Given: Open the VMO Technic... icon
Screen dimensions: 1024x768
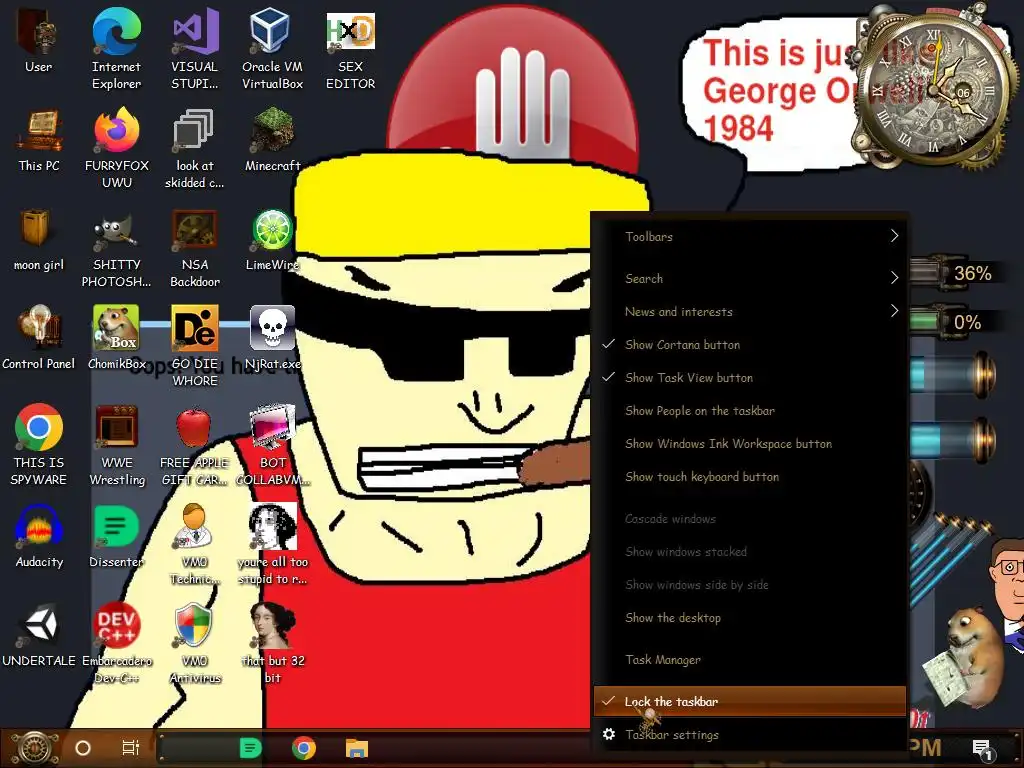Looking at the screenshot, I should (195, 544).
